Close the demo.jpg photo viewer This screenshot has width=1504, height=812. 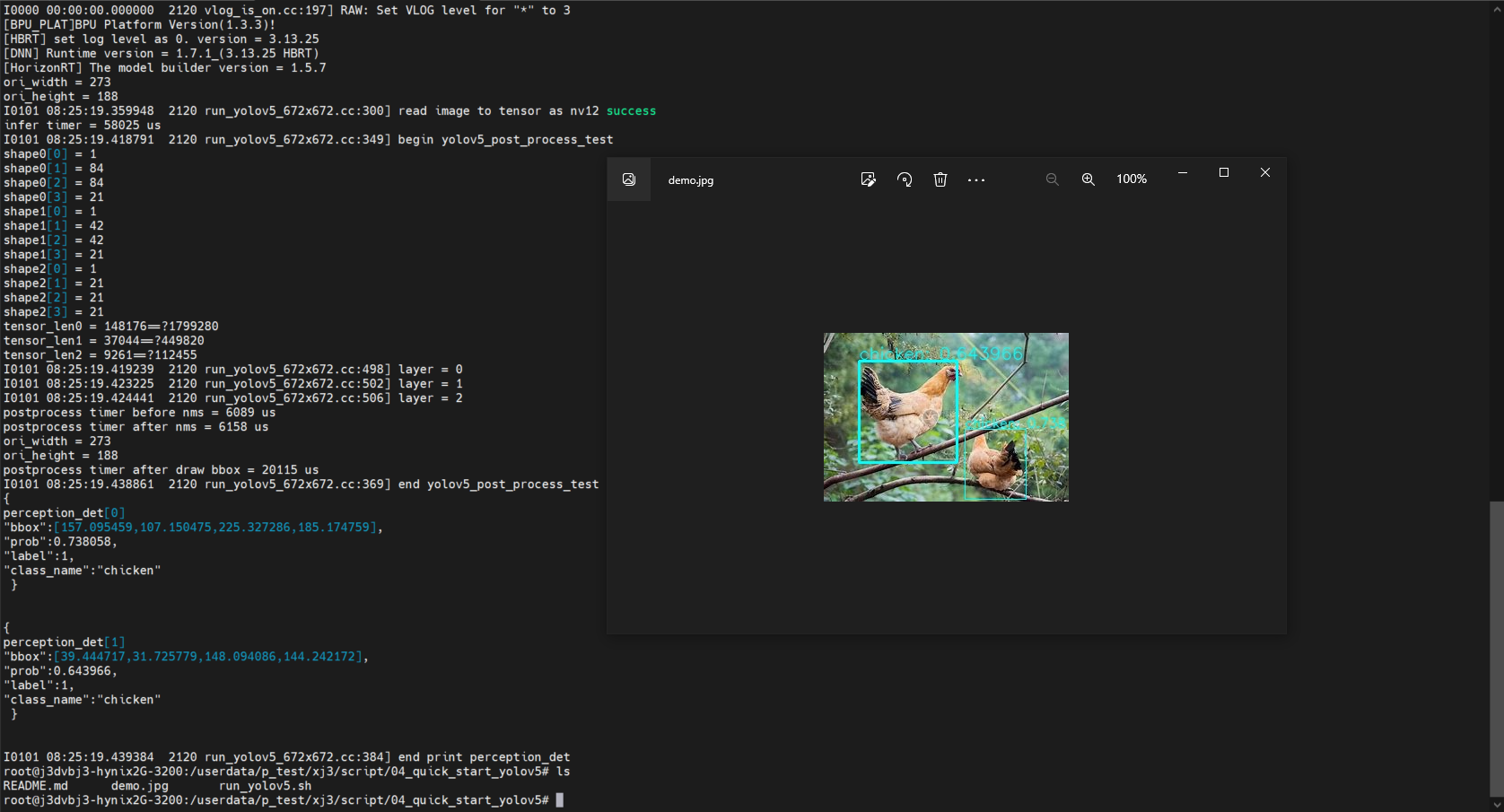(x=1265, y=172)
